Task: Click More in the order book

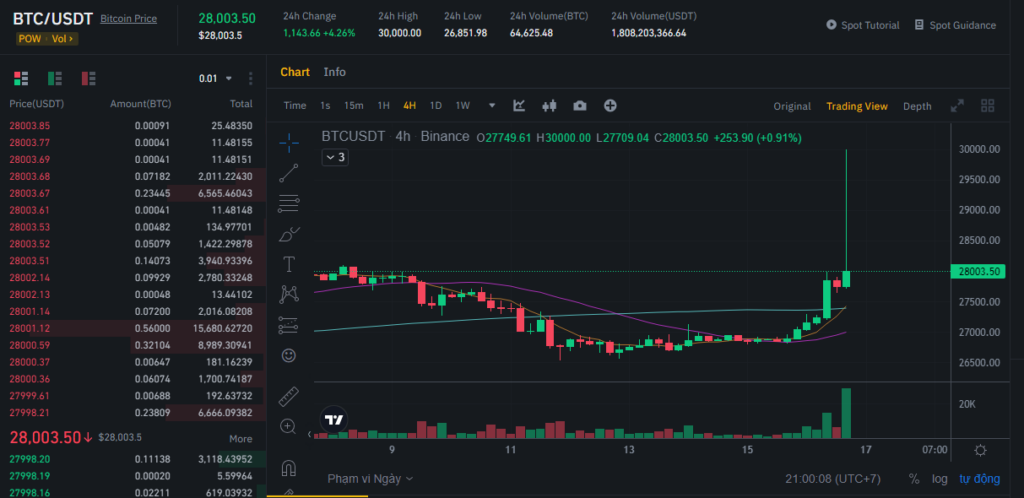Action: tap(240, 439)
